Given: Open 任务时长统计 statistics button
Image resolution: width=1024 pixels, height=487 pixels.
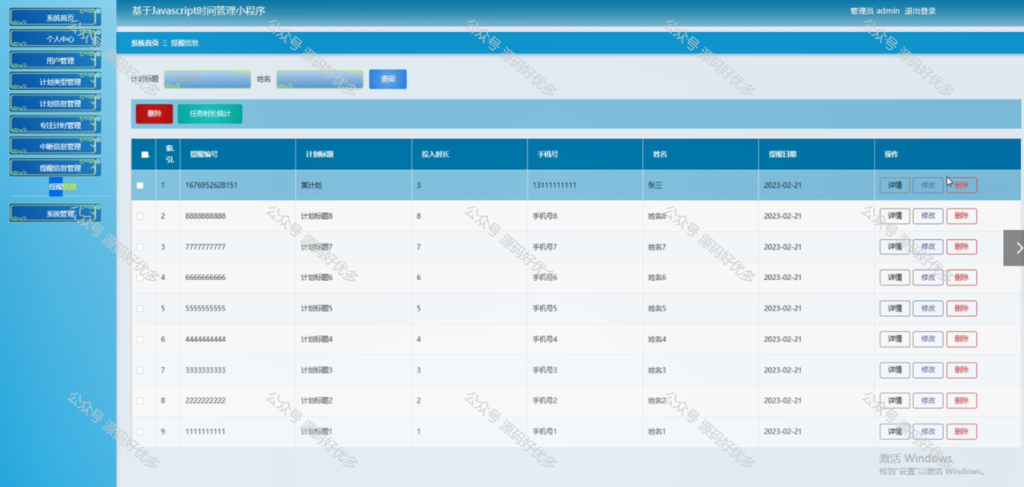Looking at the screenshot, I should click(x=210, y=114).
